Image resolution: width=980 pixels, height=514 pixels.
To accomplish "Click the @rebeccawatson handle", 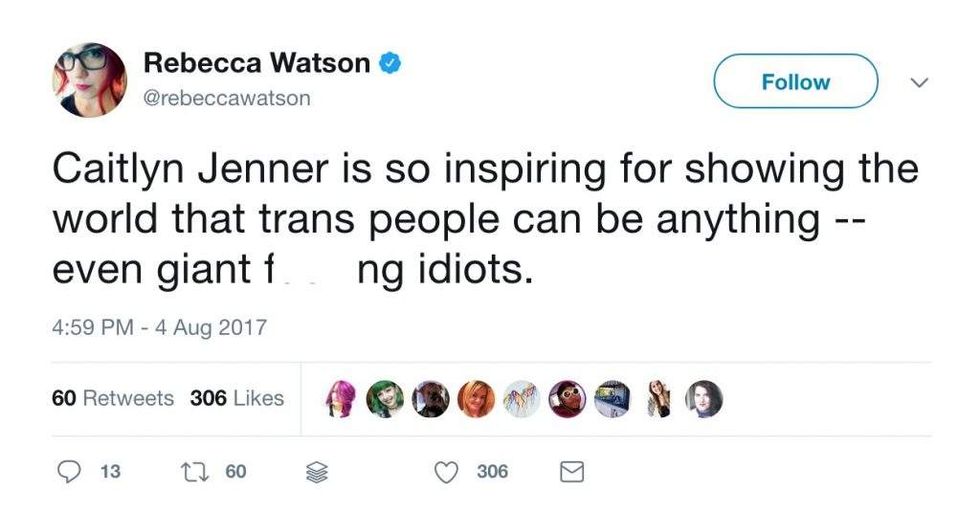I will click(228, 98).
